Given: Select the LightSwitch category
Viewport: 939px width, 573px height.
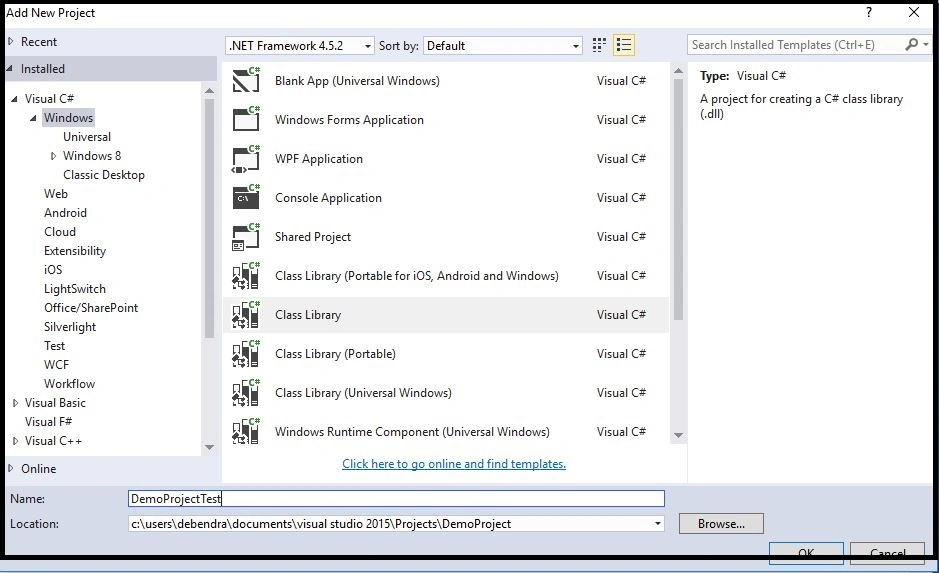Looking at the screenshot, I should [x=75, y=289].
